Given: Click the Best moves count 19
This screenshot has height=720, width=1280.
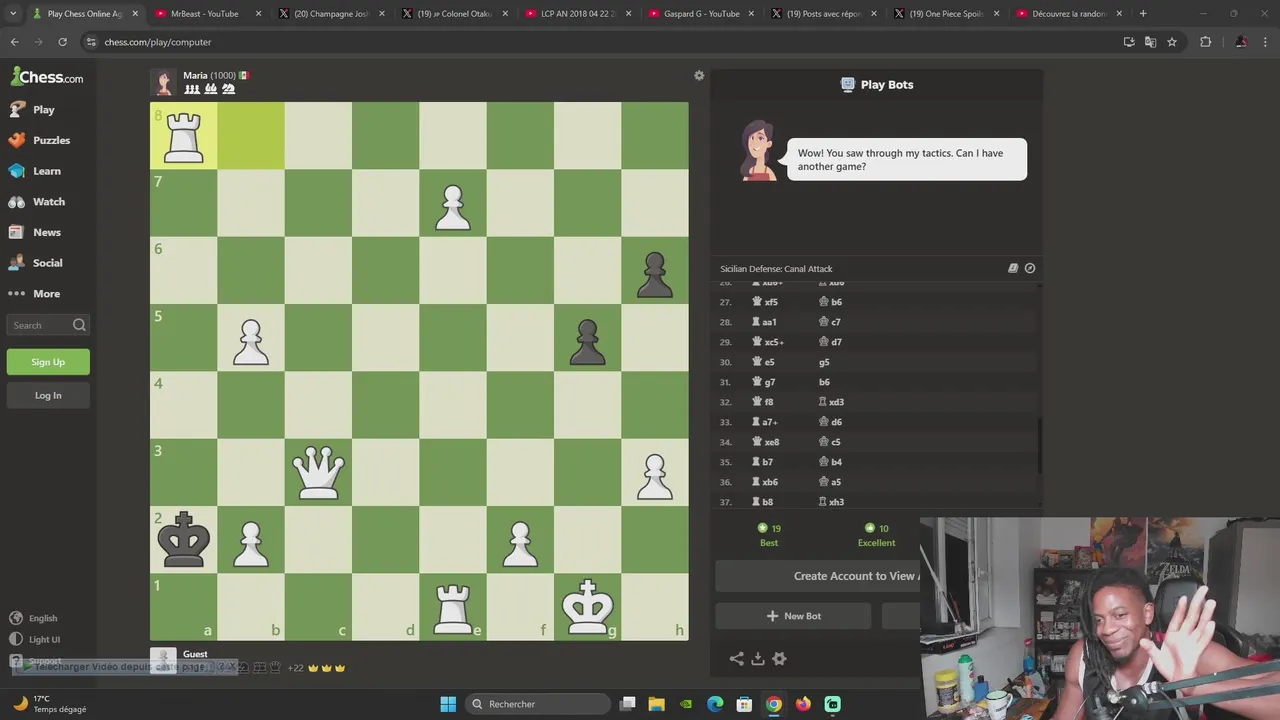Looking at the screenshot, I should coord(769,535).
